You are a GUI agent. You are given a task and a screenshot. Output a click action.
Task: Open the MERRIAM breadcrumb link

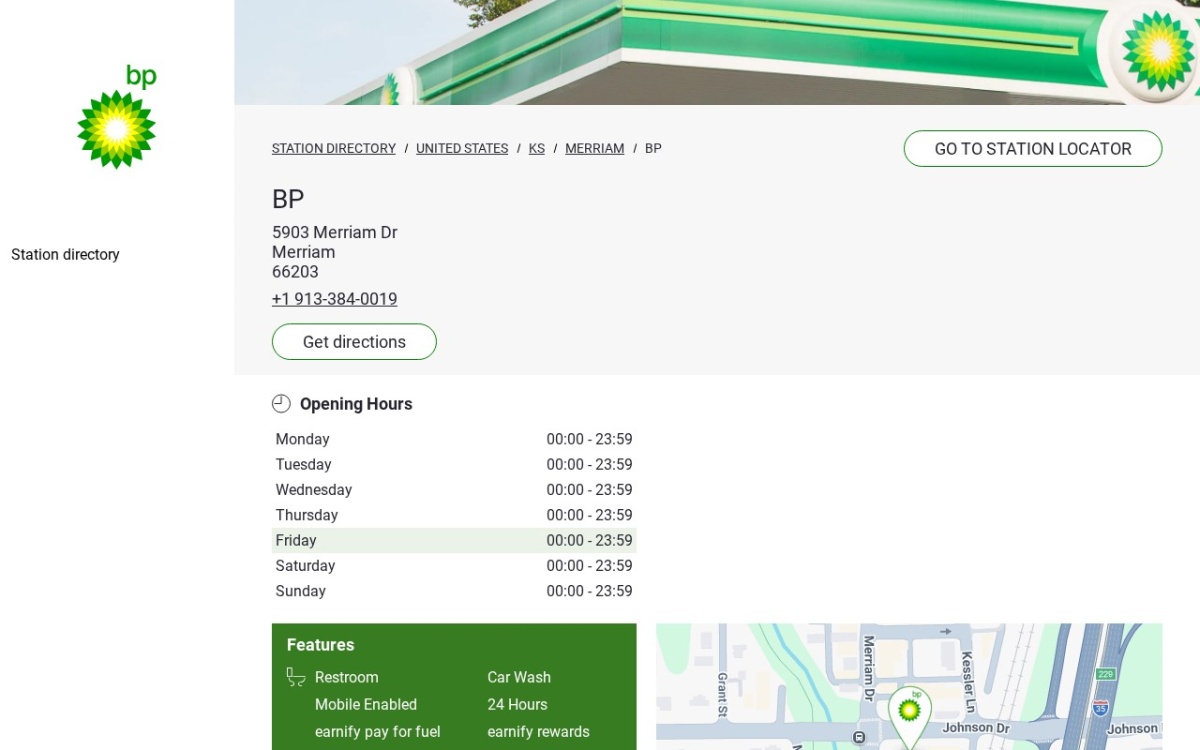594,148
